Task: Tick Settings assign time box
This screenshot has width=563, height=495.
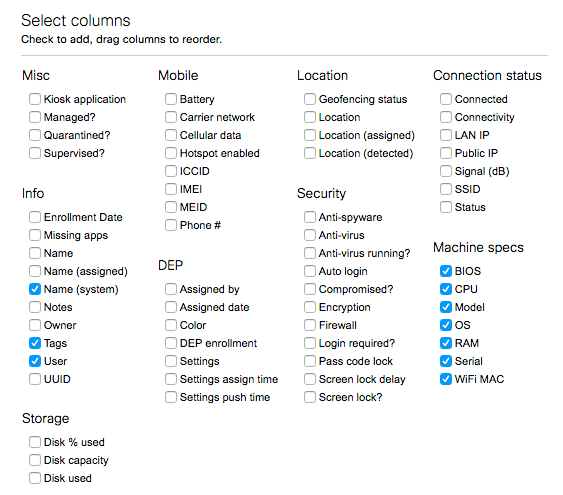Action: coord(171,379)
